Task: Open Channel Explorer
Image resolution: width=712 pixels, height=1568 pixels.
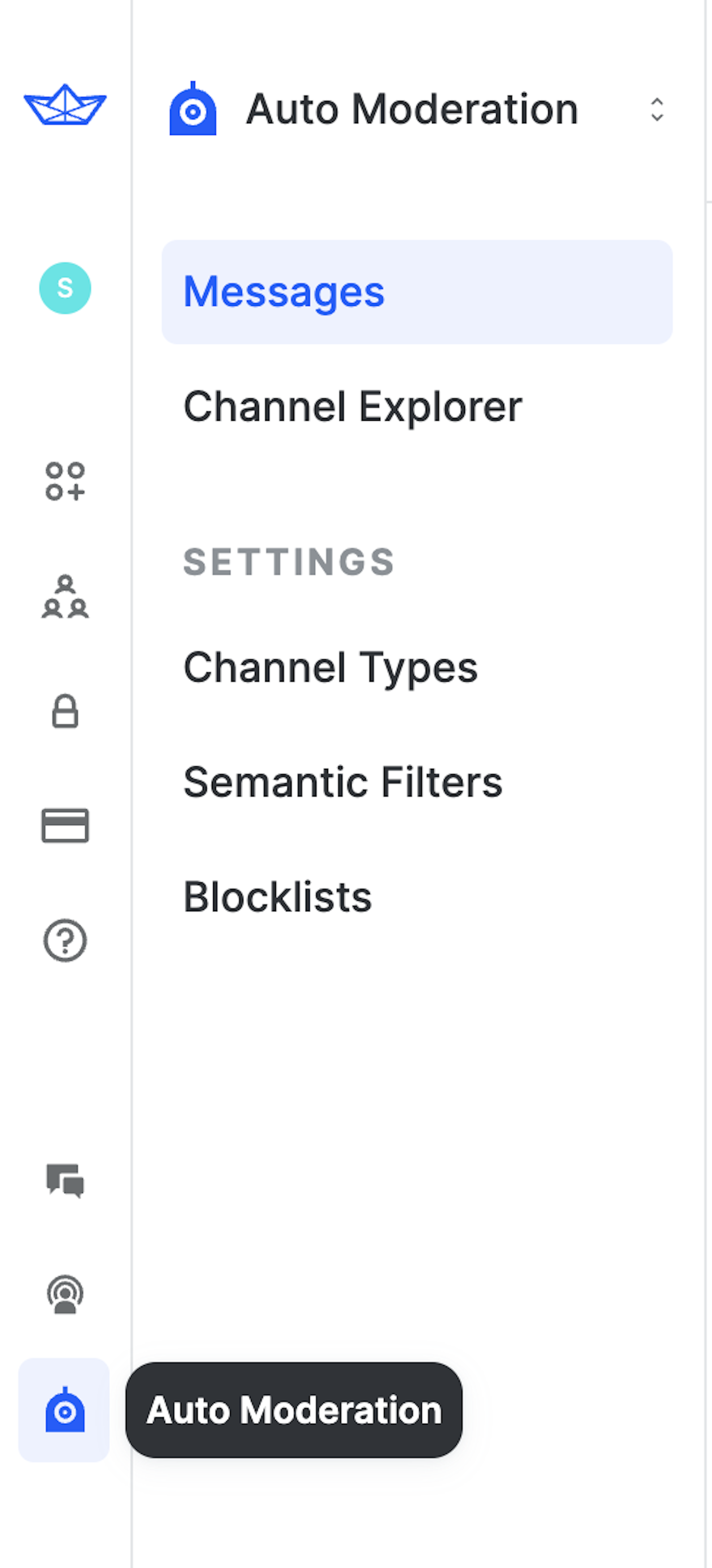Action: pyautogui.click(x=352, y=406)
